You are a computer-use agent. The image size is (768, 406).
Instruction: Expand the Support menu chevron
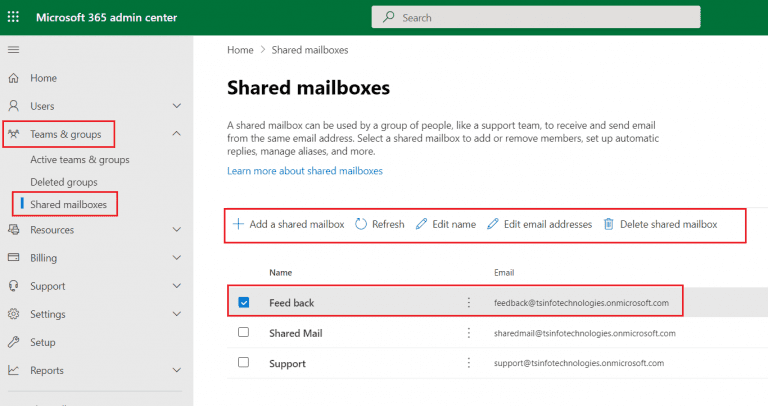click(x=177, y=286)
